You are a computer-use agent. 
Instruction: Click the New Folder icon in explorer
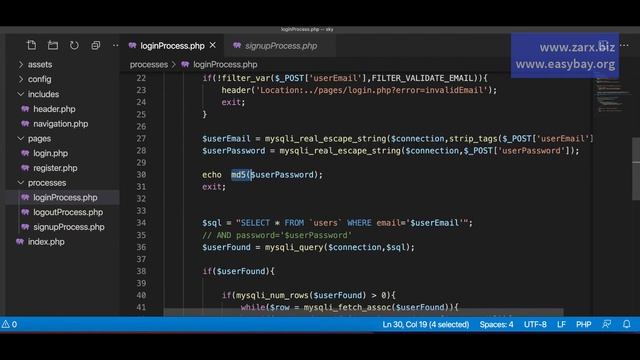pyautogui.click(x=53, y=45)
